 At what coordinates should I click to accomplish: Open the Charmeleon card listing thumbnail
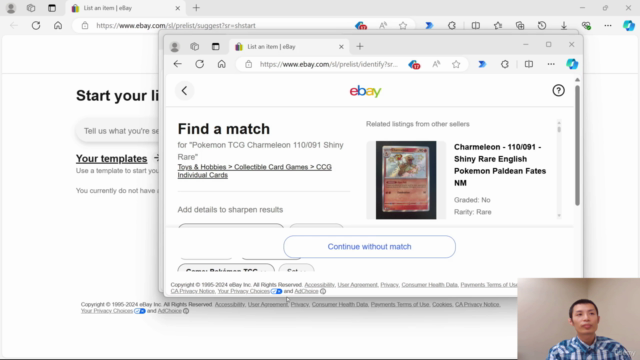(406, 180)
